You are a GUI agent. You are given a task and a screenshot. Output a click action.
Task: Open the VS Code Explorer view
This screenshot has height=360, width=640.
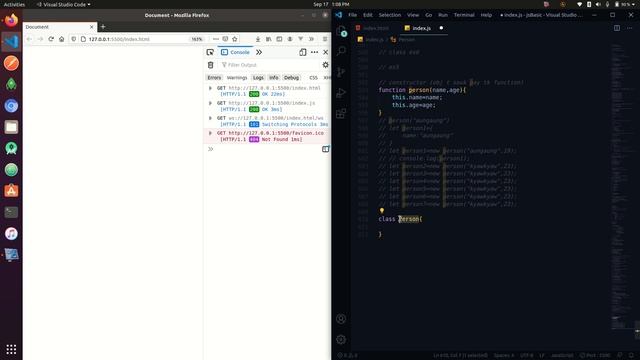click(x=341, y=31)
